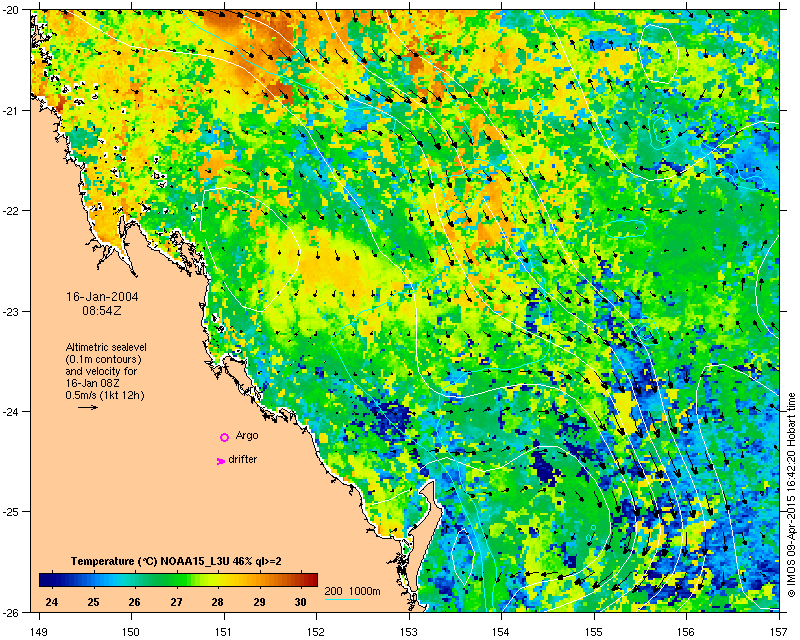Screen dimensions: 800x640
Task: Click latitude axis label -21
Action: point(10,110)
